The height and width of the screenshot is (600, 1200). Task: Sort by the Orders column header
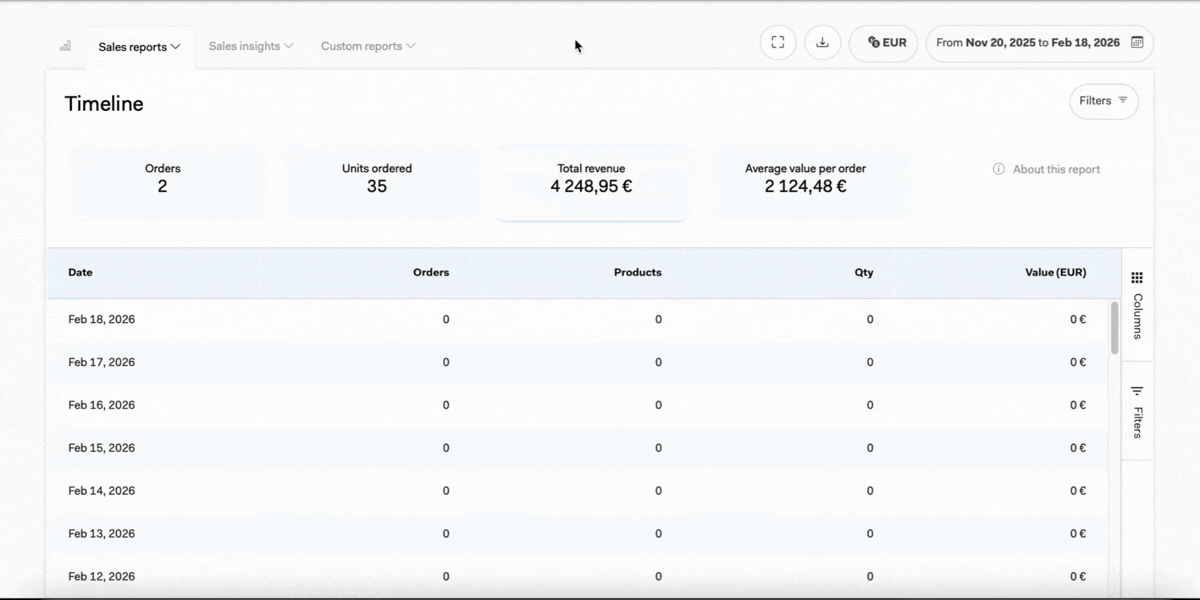(x=431, y=272)
